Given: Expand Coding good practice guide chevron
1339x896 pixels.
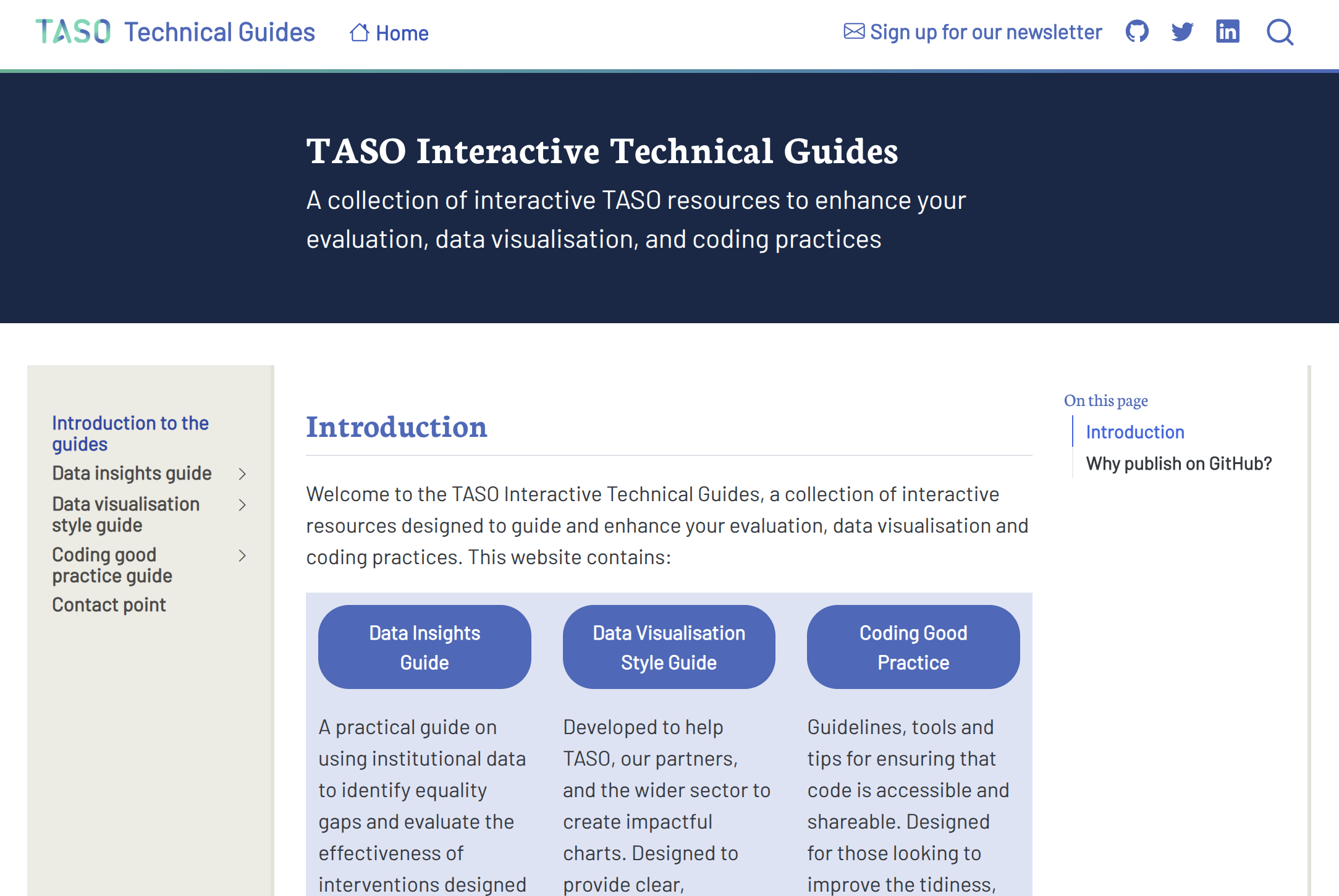Looking at the screenshot, I should pos(242,556).
